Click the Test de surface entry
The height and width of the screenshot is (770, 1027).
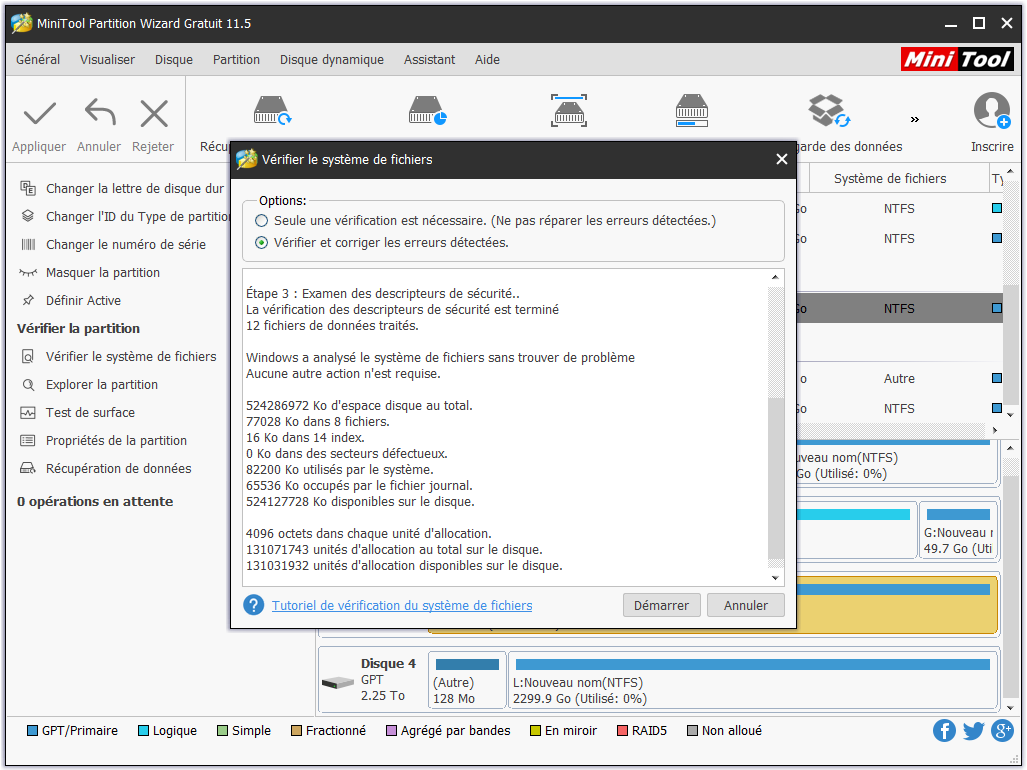pyautogui.click(x=90, y=412)
